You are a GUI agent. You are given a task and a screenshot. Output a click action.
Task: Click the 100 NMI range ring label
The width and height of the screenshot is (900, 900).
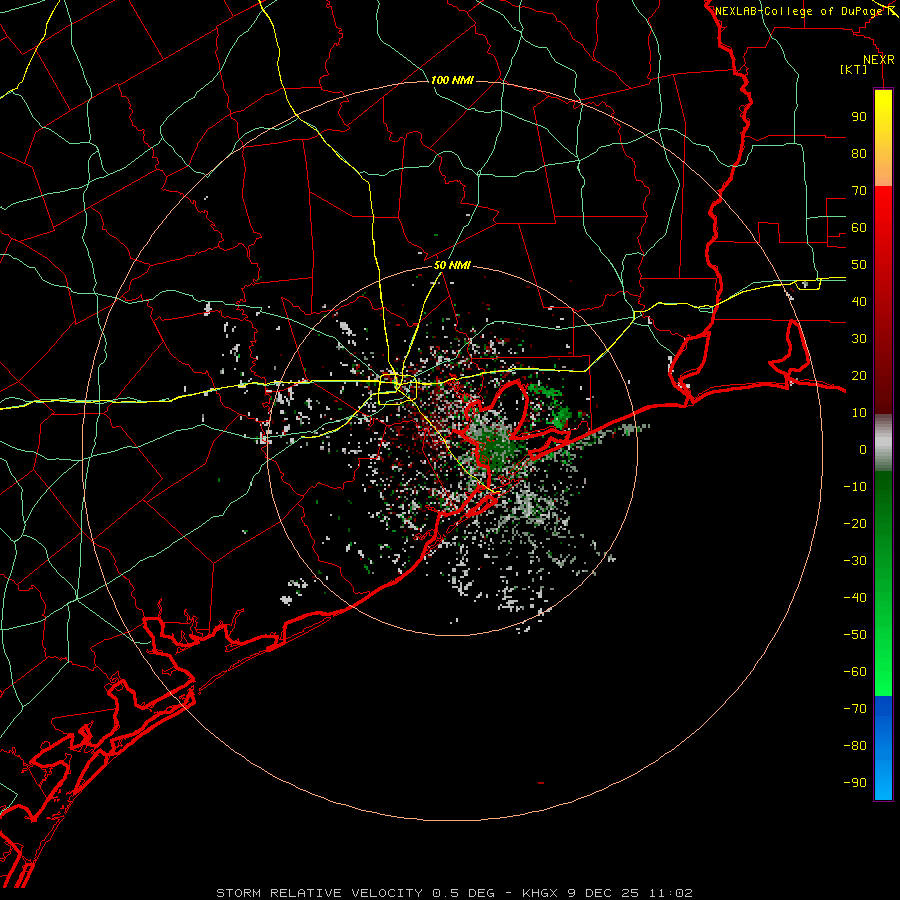pyautogui.click(x=452, y=80)
